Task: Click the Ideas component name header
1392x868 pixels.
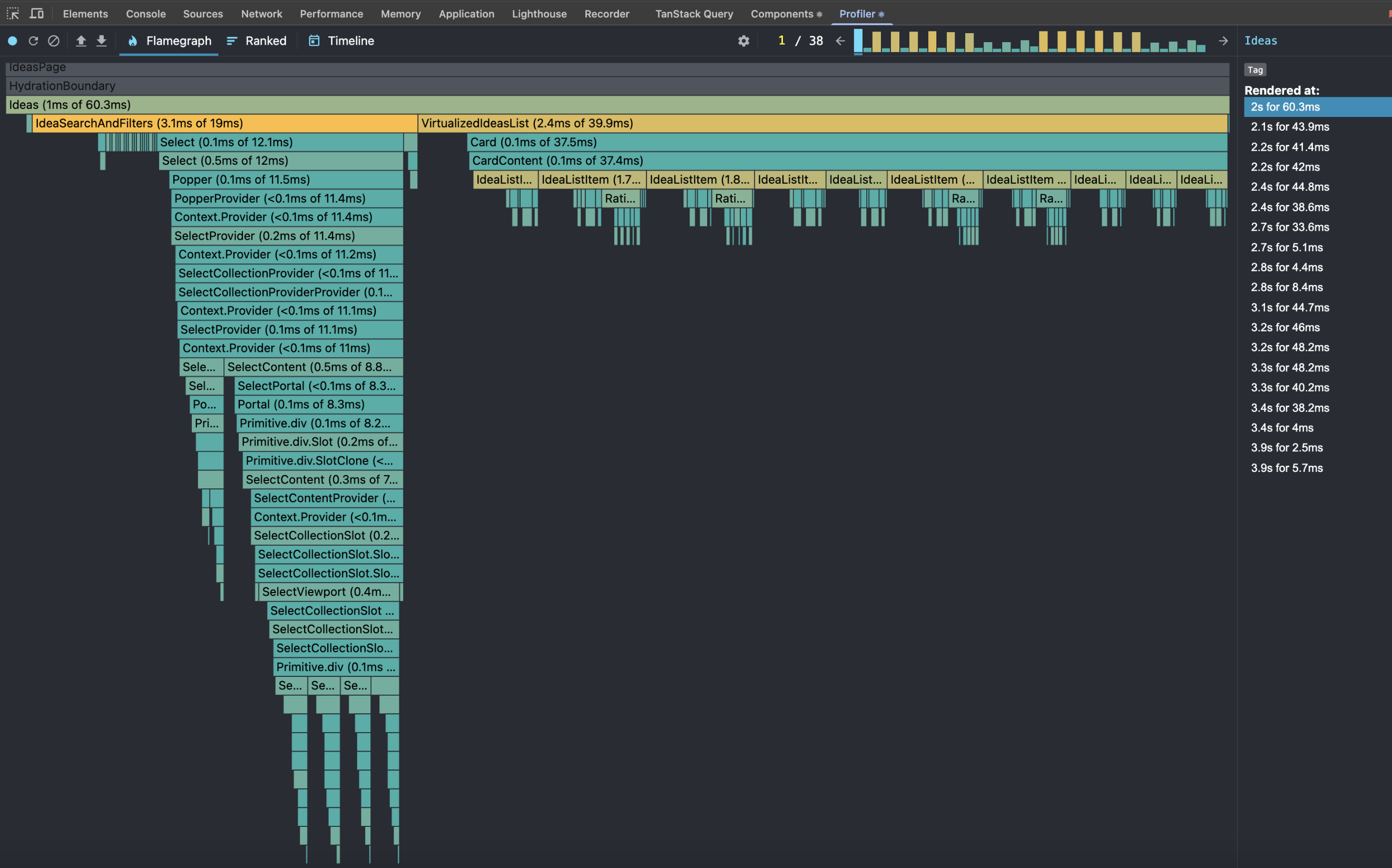Action: pos(1260,41)
